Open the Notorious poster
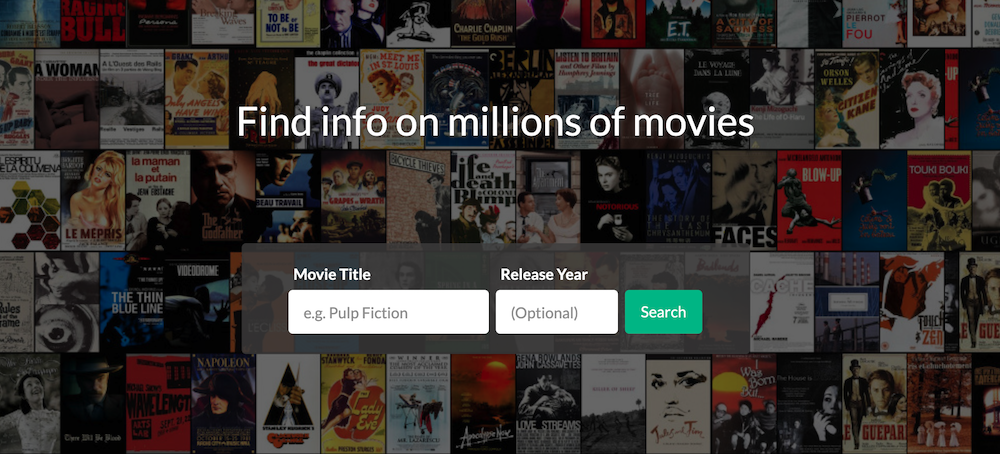The width and height of the screenshot is (1000, 454). tap(613, 201)
